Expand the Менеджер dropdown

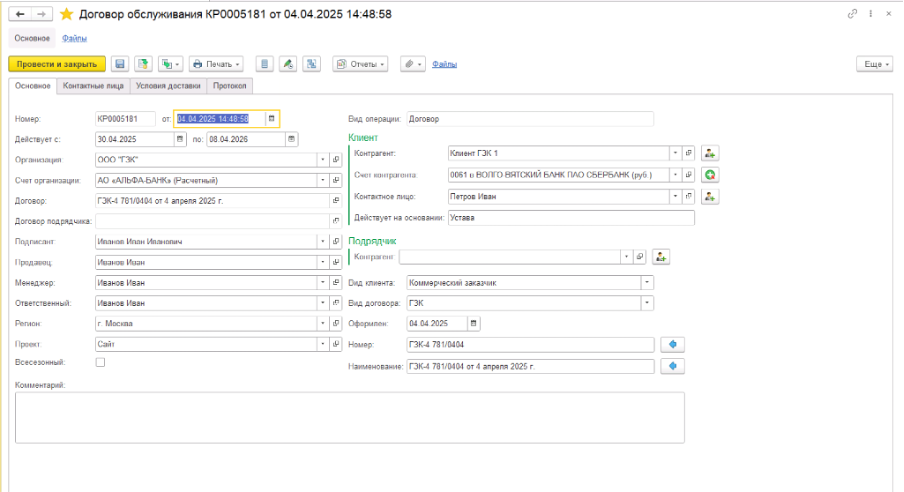point(323,283)
